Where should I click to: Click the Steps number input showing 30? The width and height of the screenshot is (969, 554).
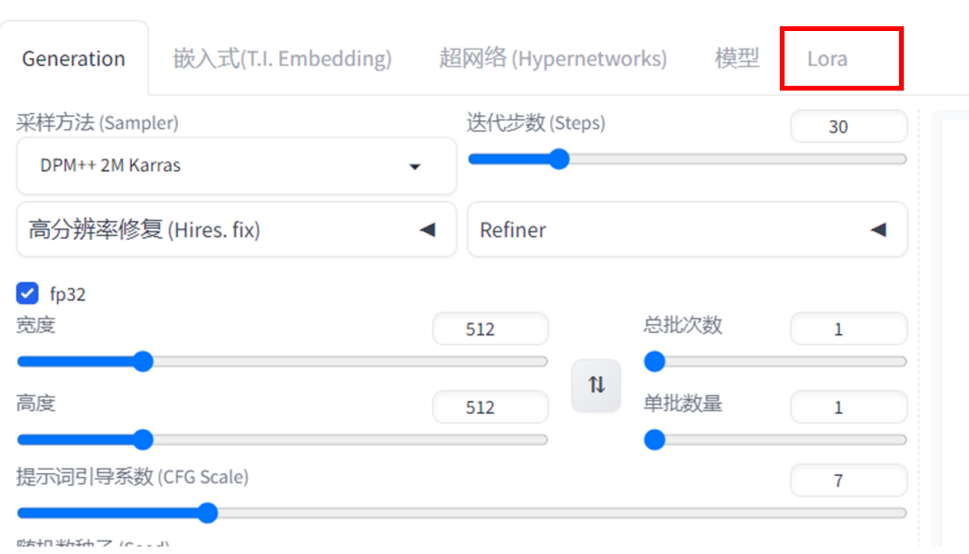click(x=848, y=127)
